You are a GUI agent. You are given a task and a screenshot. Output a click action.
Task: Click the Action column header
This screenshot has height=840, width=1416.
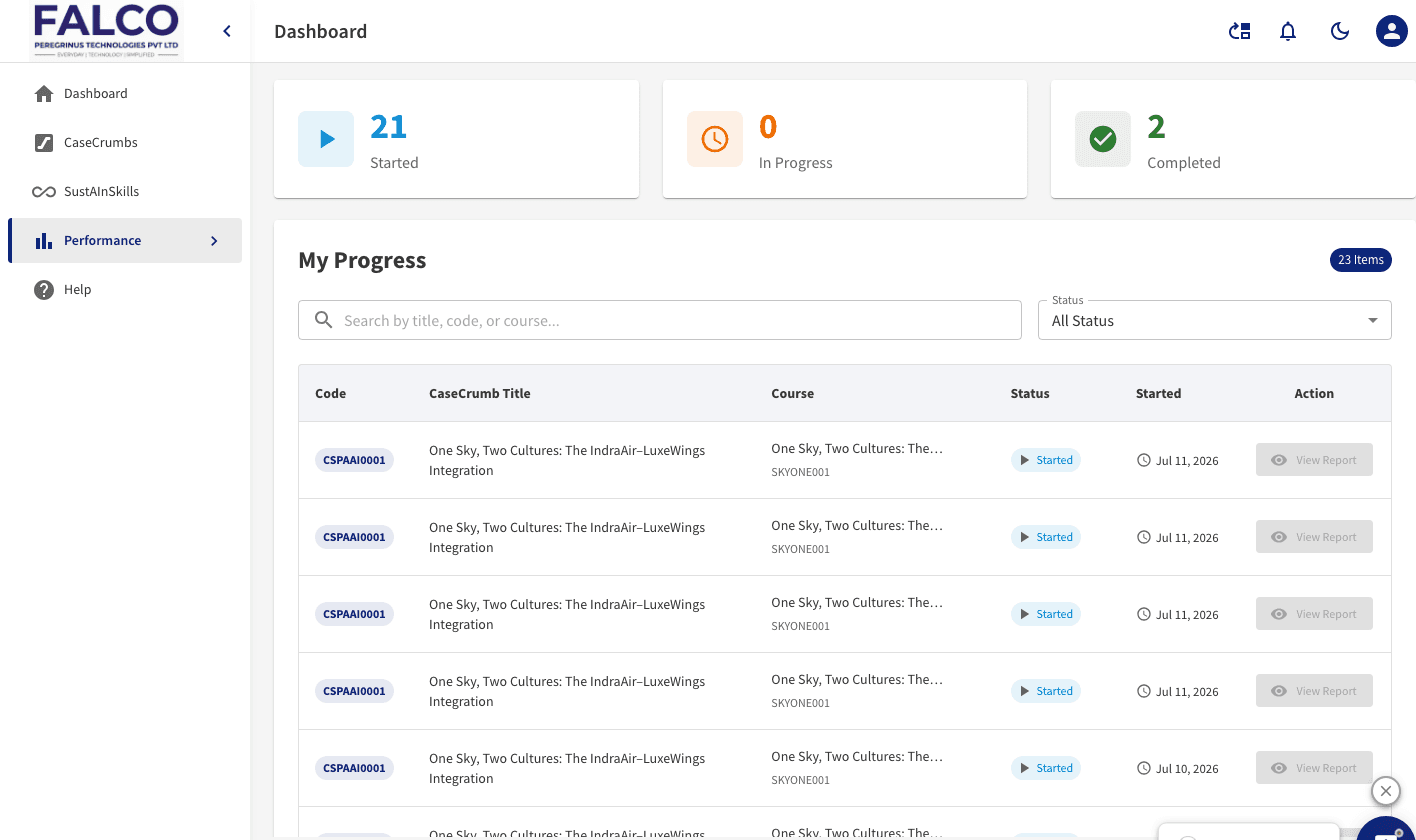click(x=1314, y=393)
